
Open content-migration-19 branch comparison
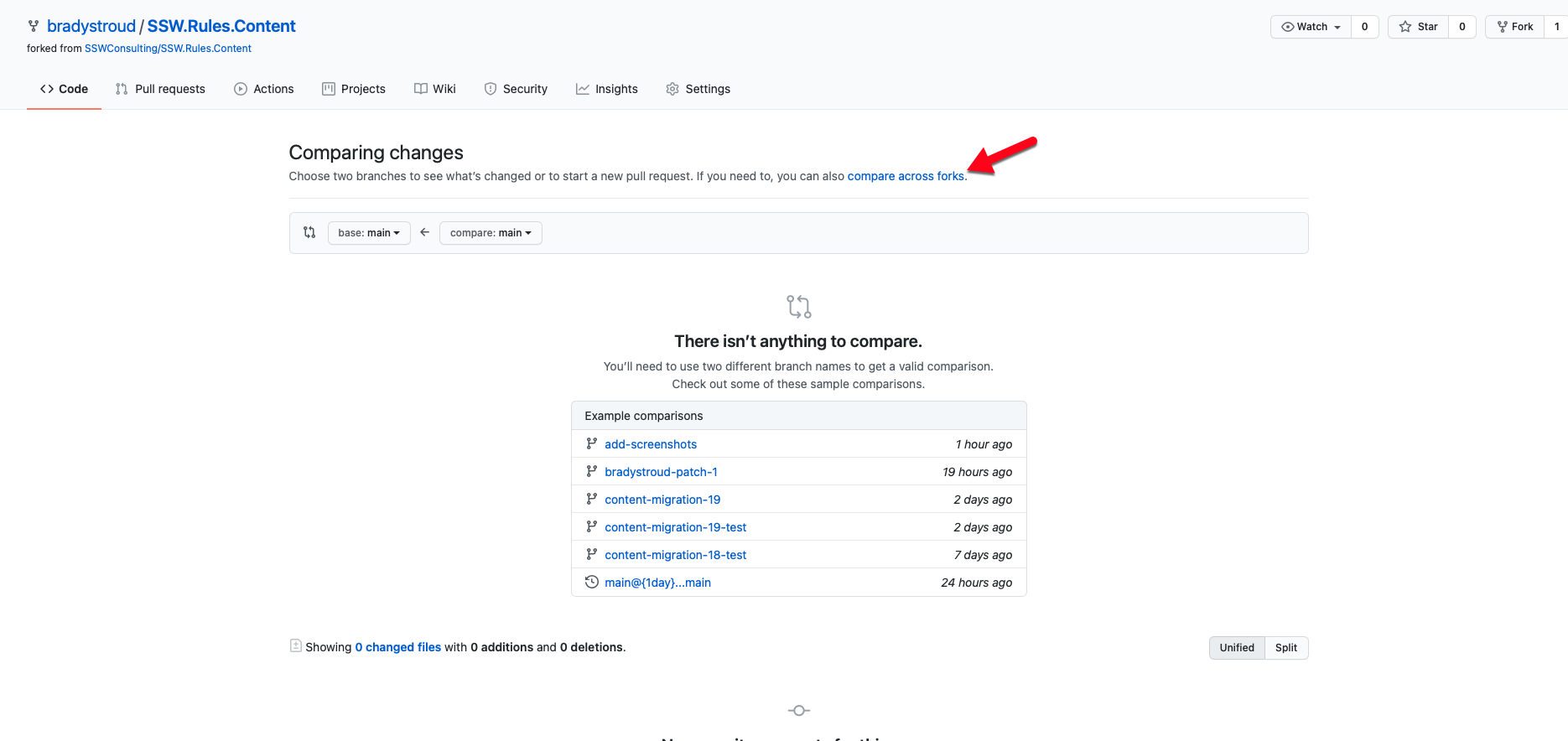point(662,500)
